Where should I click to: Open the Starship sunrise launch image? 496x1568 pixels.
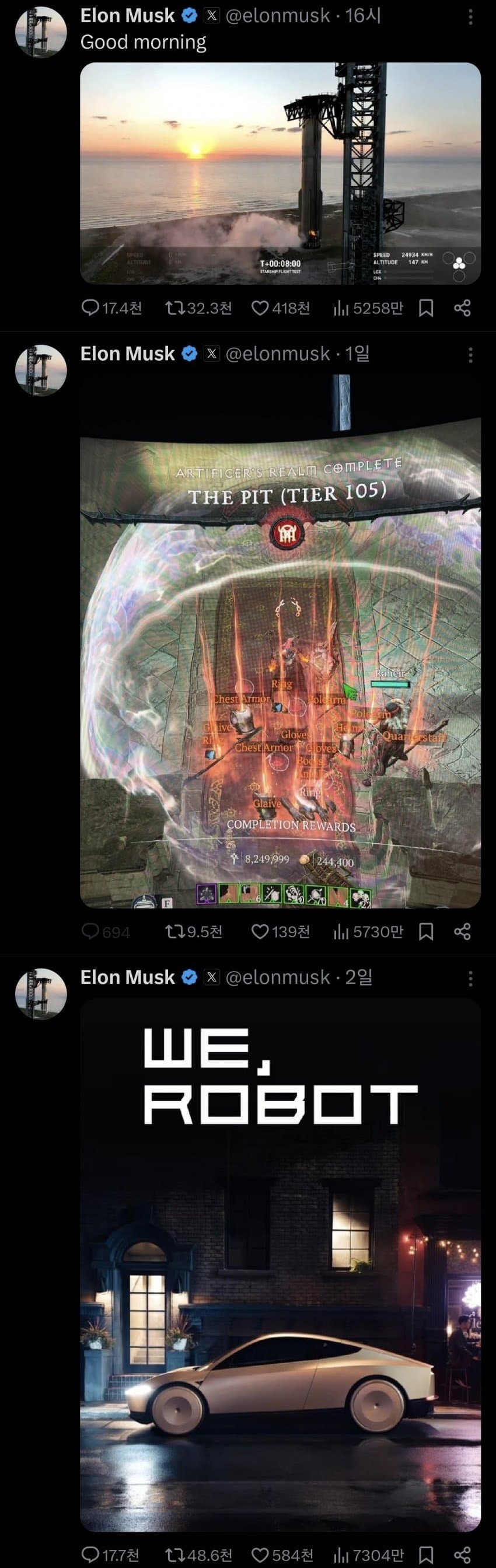coord(281,173)
